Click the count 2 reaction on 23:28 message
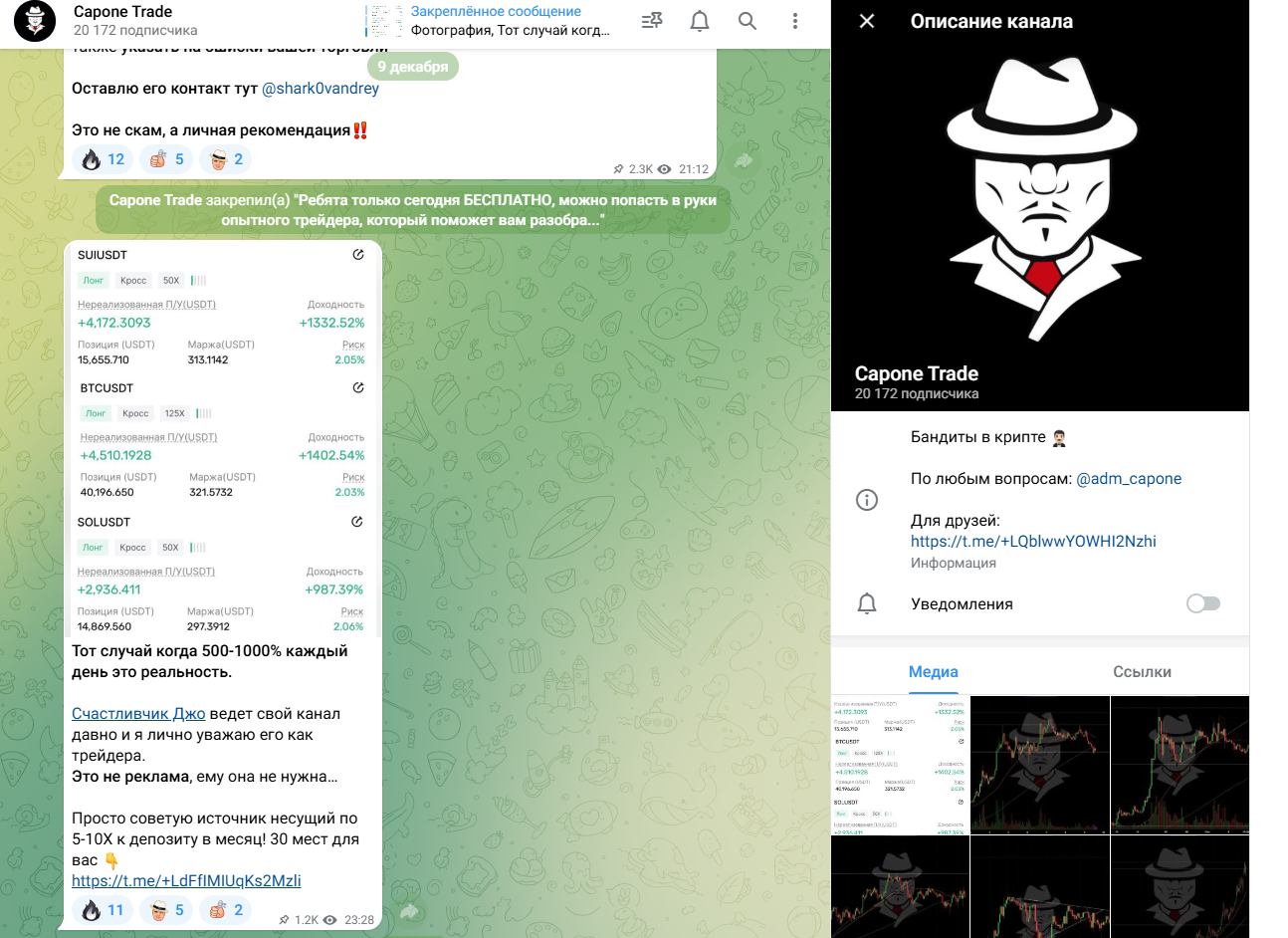 click(226, 910)
